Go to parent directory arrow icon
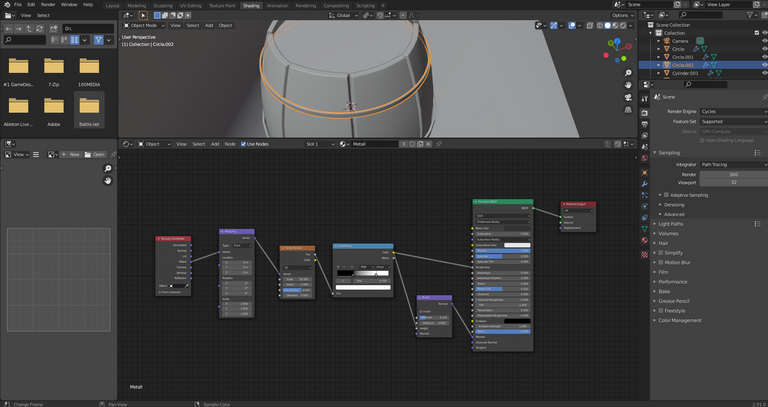 click(31, 28)
